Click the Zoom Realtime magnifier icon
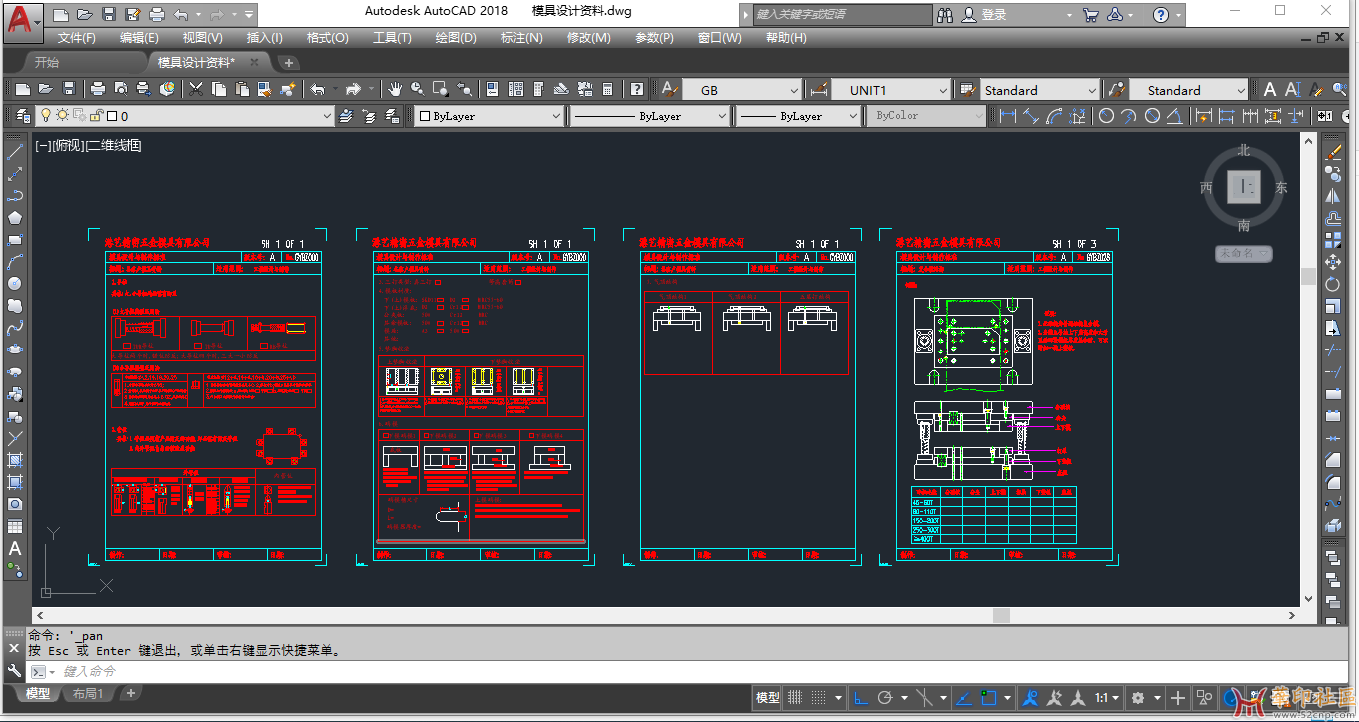 (x=418, y=89)
